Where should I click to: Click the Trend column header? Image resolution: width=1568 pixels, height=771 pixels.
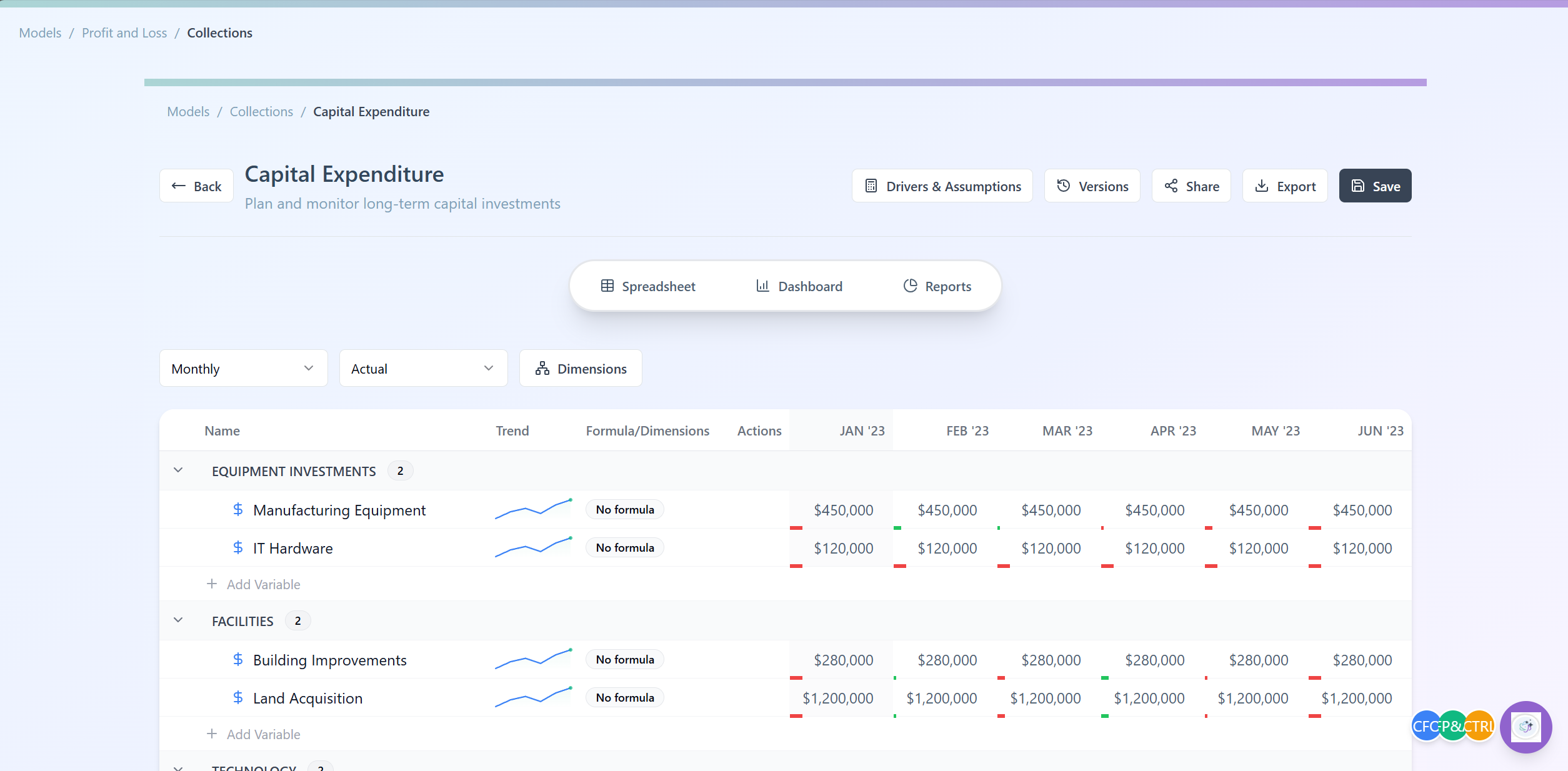(x=512, y=430)
